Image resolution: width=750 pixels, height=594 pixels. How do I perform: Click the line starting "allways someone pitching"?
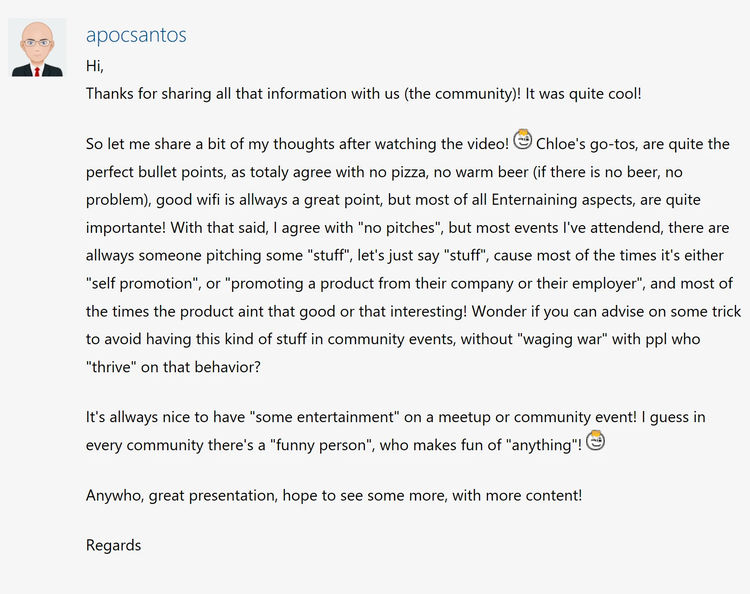(x=400, y=256)
